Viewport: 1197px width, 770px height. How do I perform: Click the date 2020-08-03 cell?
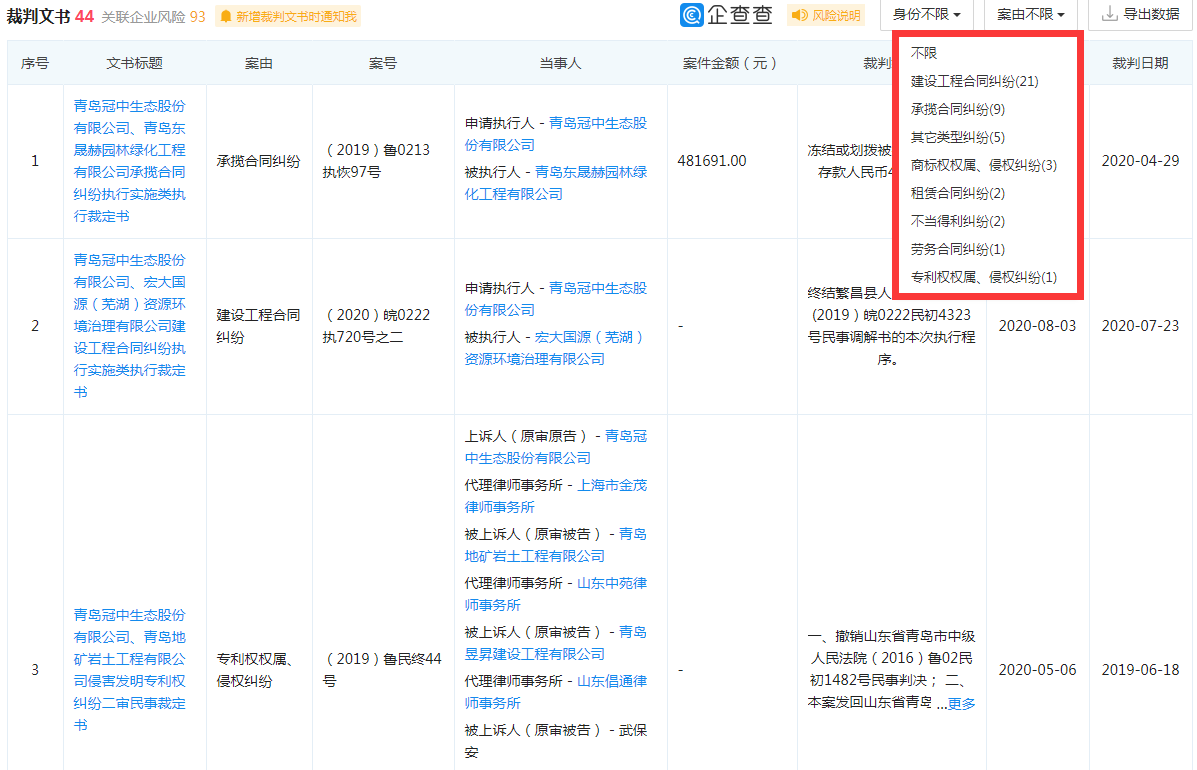pos(1037,326)
